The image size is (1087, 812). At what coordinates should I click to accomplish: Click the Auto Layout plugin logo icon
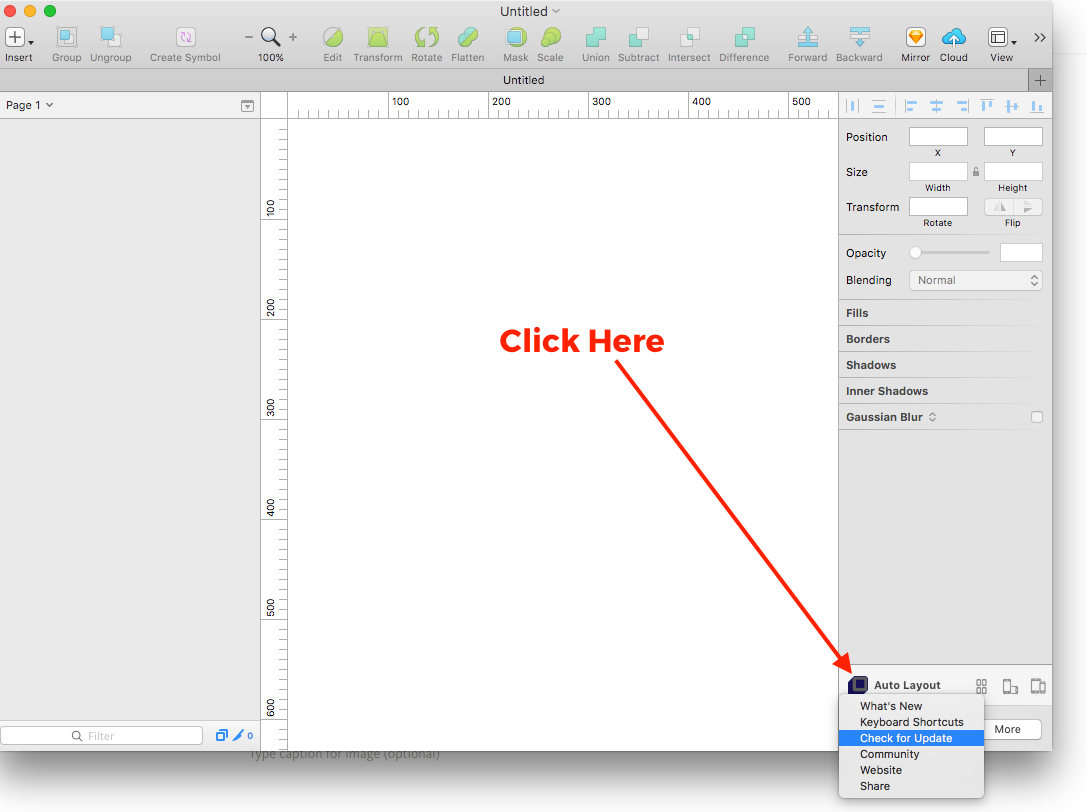coord(858,685)
